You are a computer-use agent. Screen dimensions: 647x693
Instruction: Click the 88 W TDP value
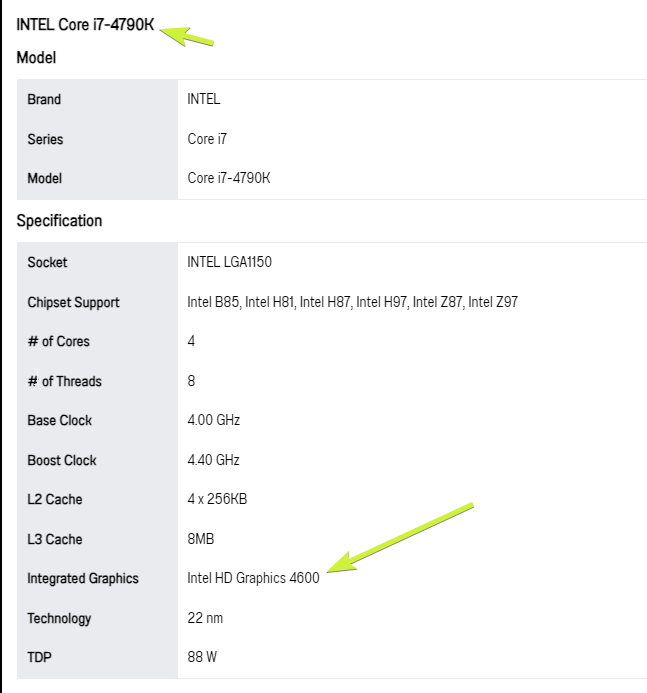coord(202,657)
